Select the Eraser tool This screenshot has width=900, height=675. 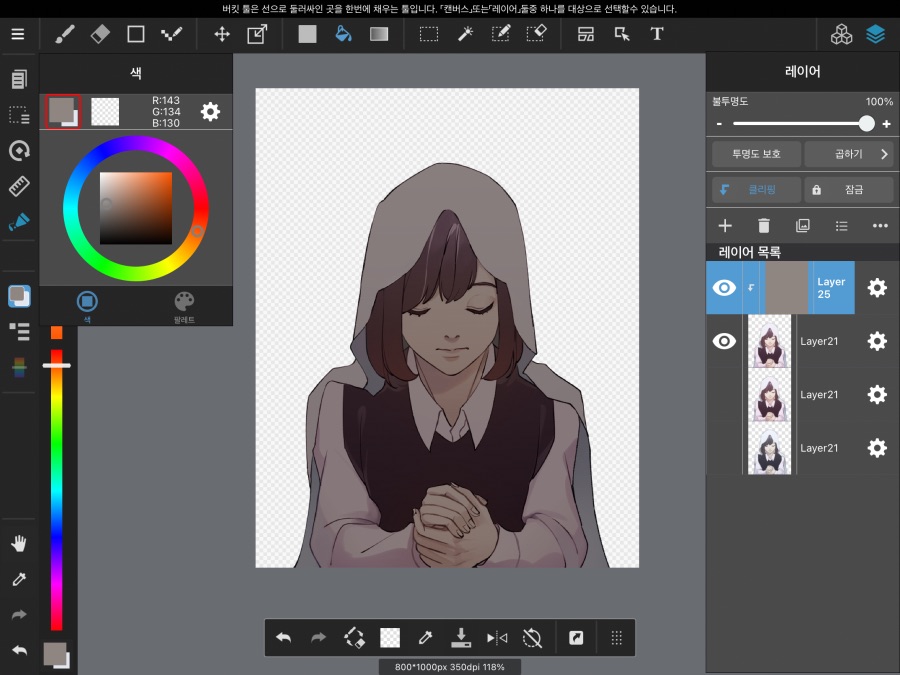100,33
